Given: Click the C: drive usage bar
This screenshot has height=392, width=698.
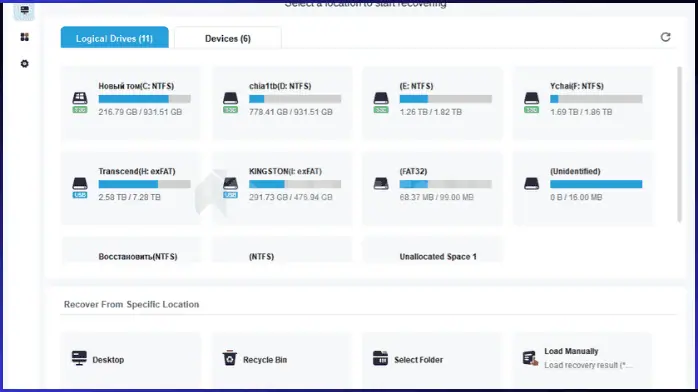Looking at the screenshot, I should [144, 99].
